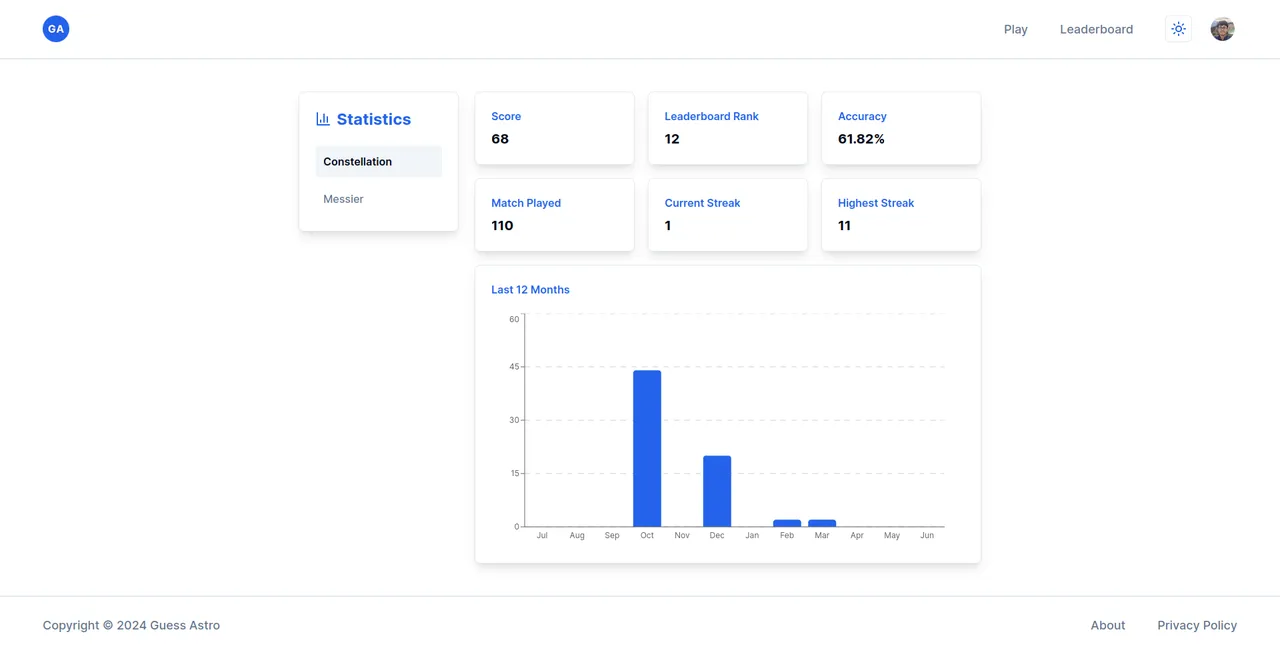Select the December bar in the chart

[x=717, y=490]
